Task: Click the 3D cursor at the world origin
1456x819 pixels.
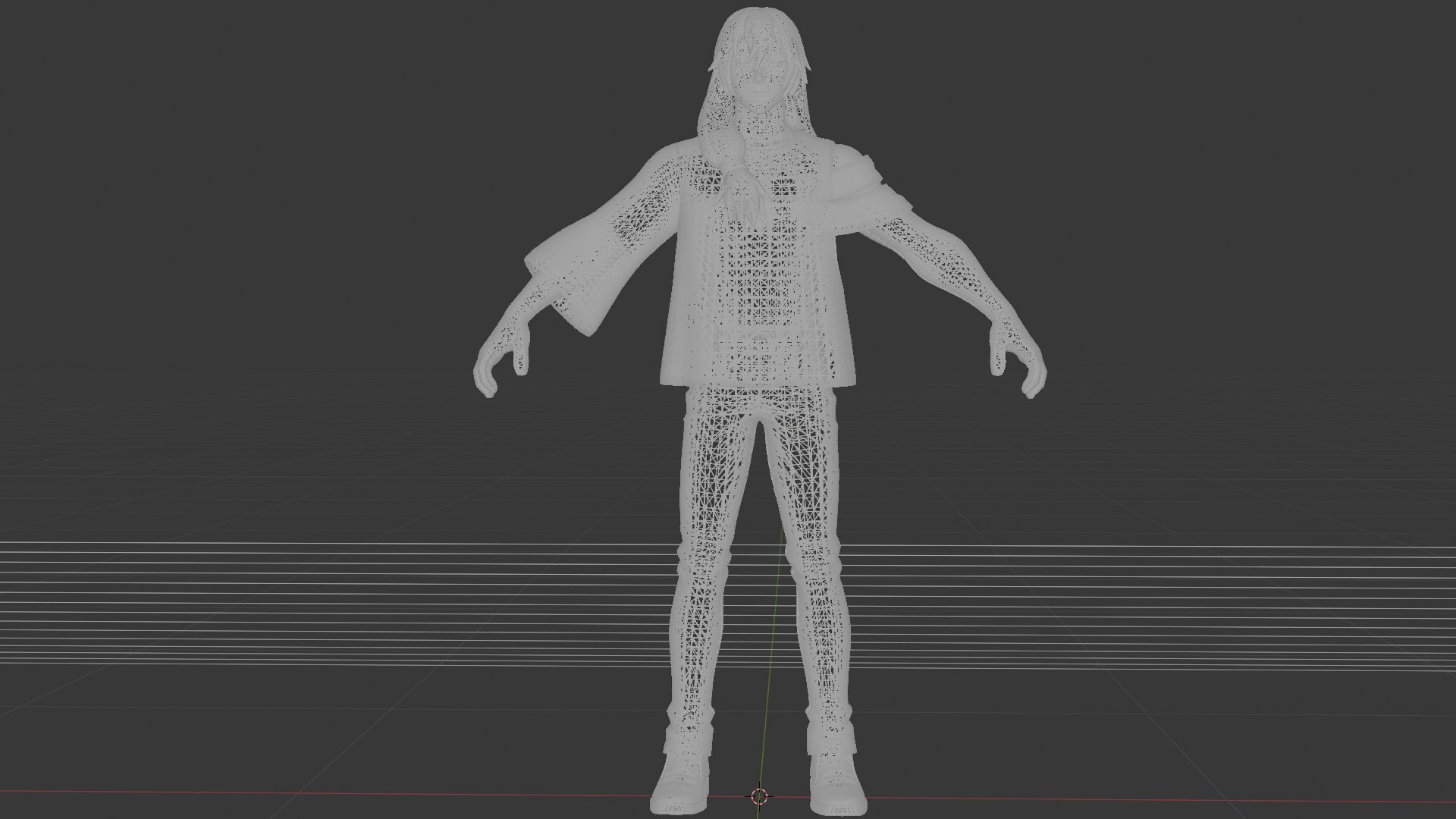Action: click(x=759, y=795)
